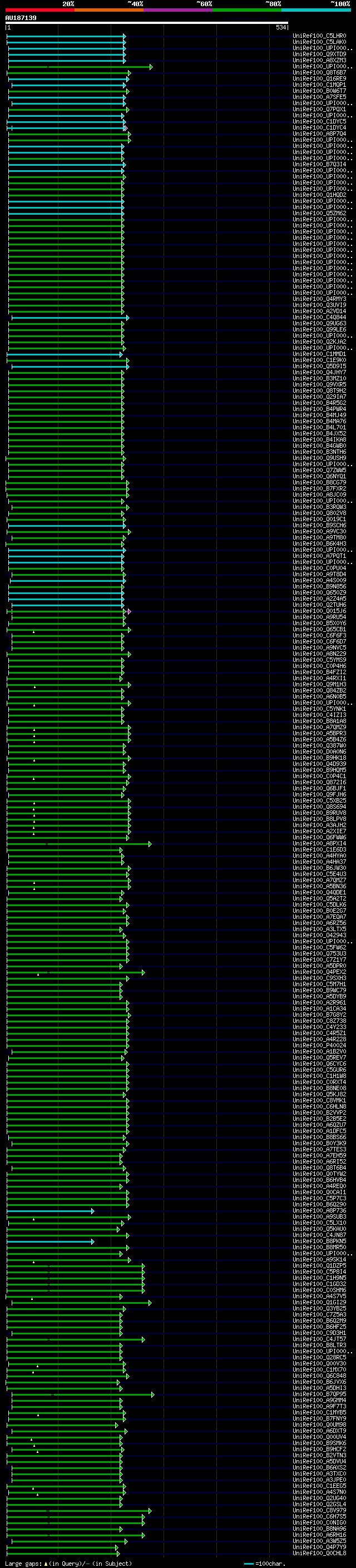Select hit label UniRef100_A7SFE5
This screenshot has width=356, height=1568.
pos(319,97)
